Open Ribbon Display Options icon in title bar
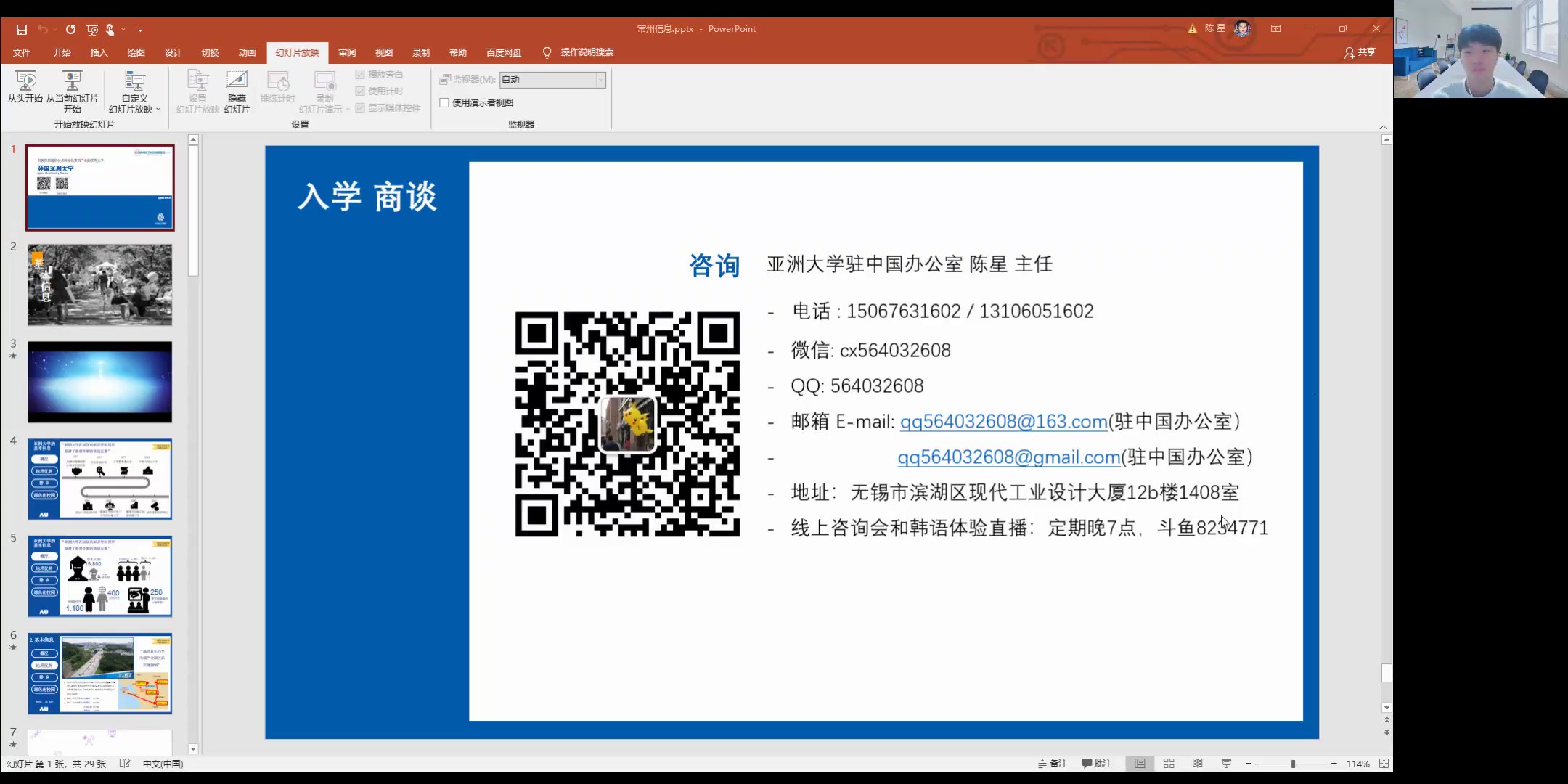The height and width of the screenshot is (784, 1568). (1275, 29)
